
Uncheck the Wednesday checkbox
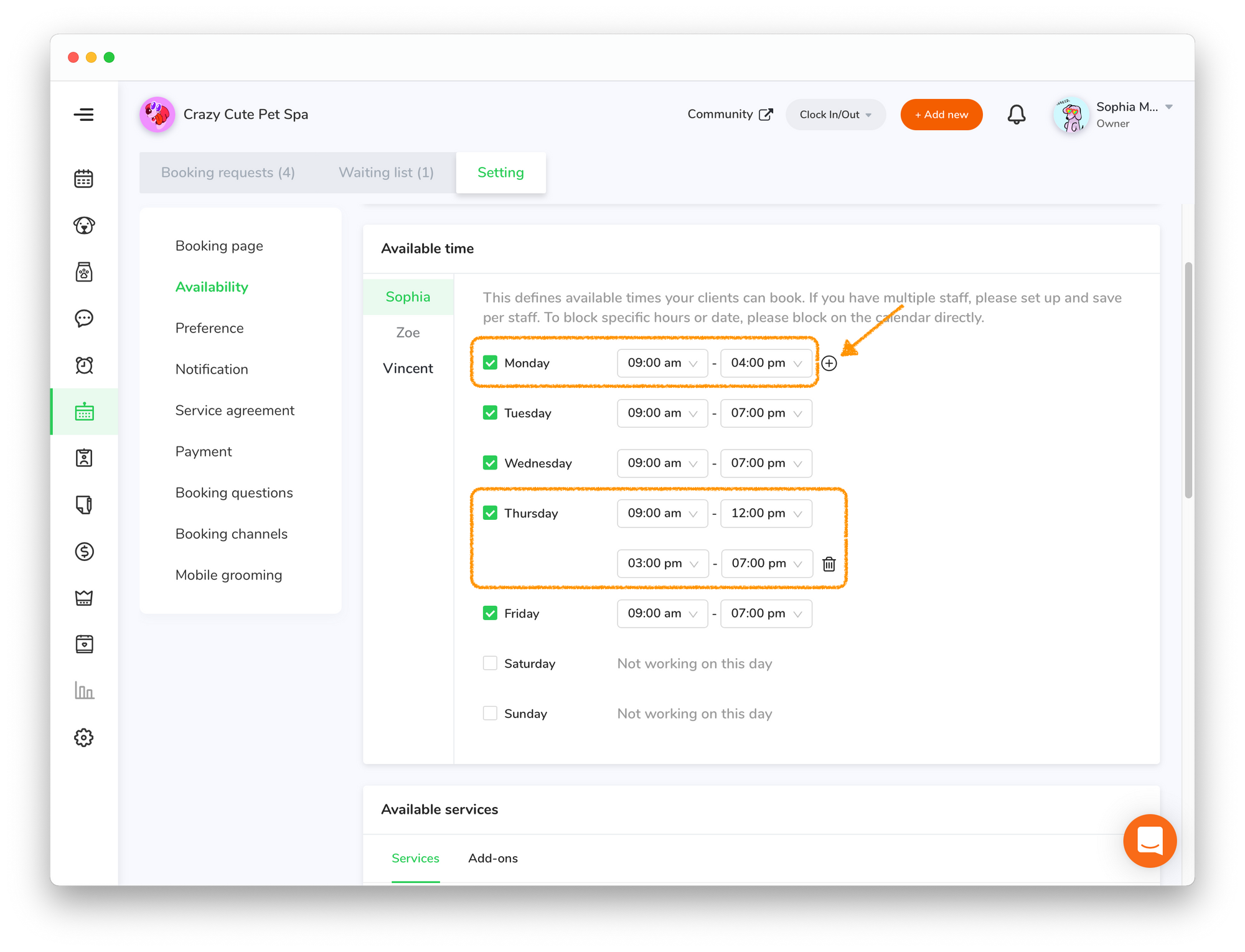click(490, 463)
